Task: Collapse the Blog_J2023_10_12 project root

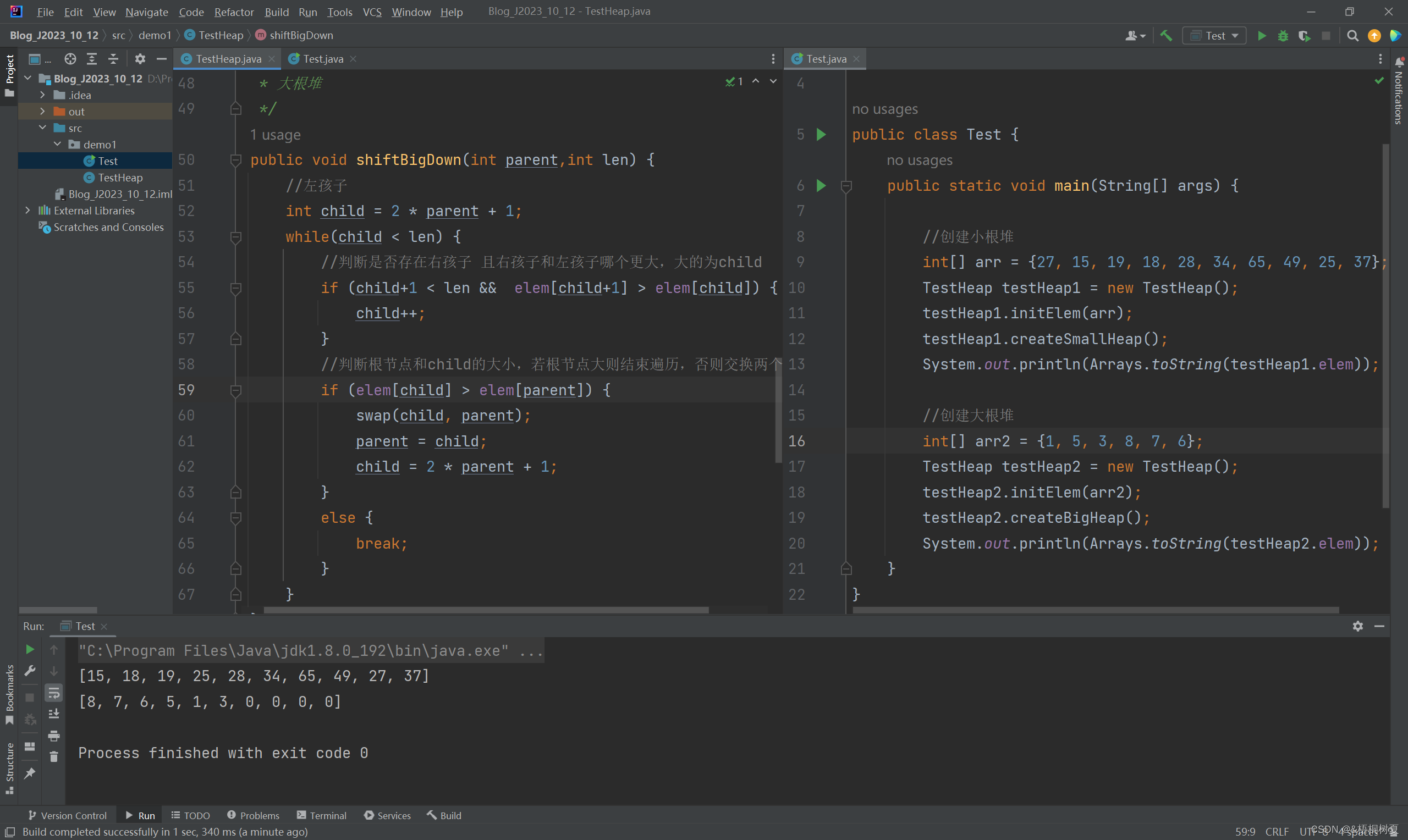Action: (x=28, y=78)
